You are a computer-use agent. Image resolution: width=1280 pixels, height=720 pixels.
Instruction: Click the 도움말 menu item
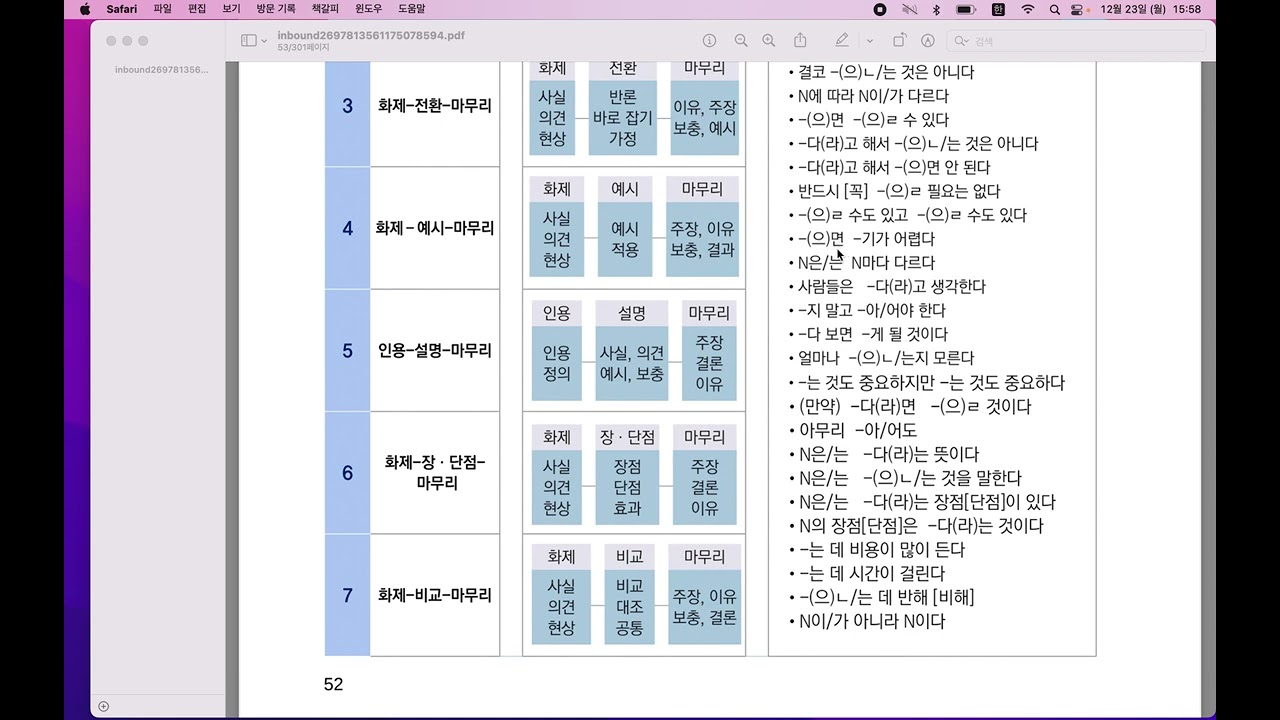coord(411,9)
